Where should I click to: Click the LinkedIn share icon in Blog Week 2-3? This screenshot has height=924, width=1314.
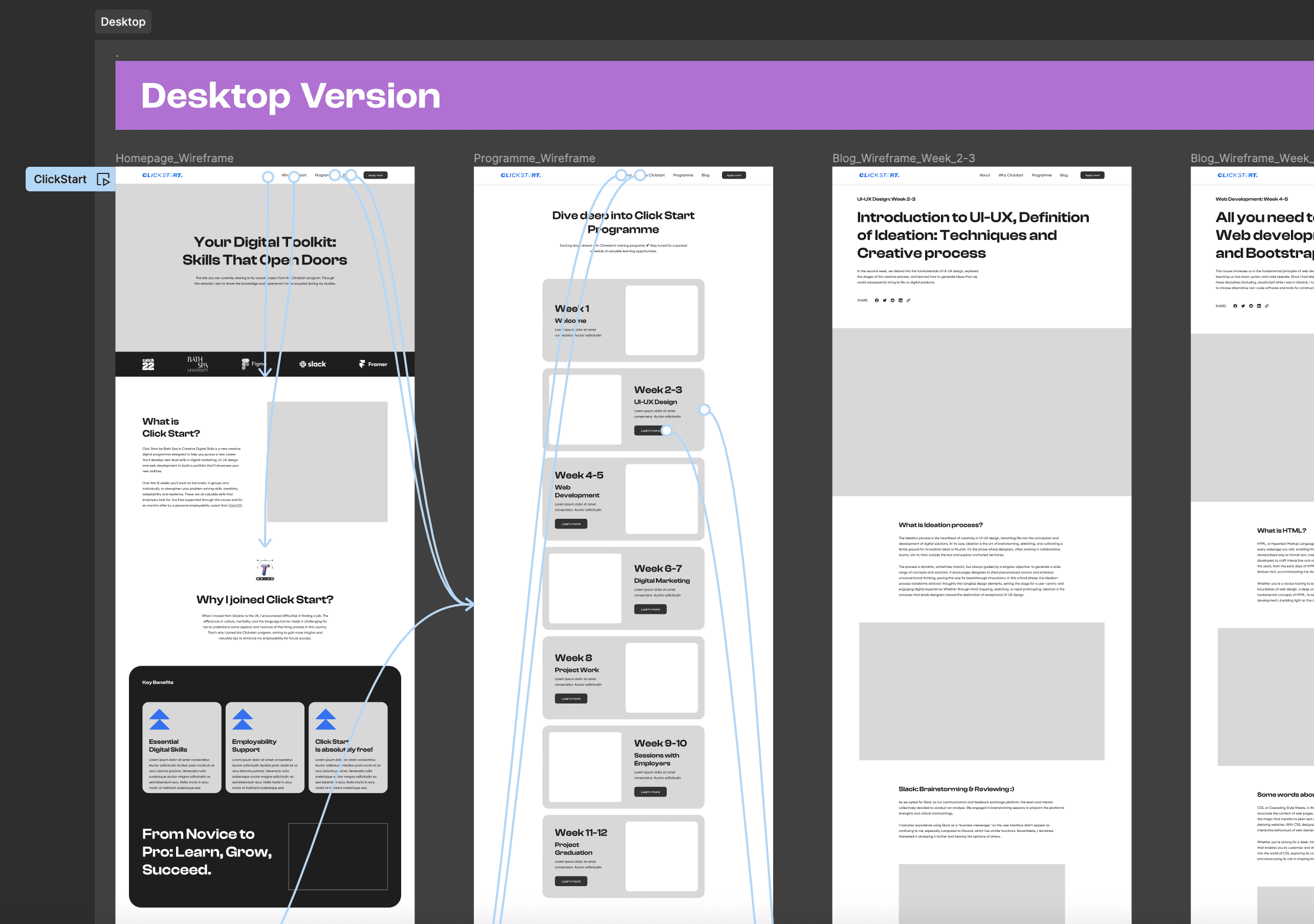point(900,300)
